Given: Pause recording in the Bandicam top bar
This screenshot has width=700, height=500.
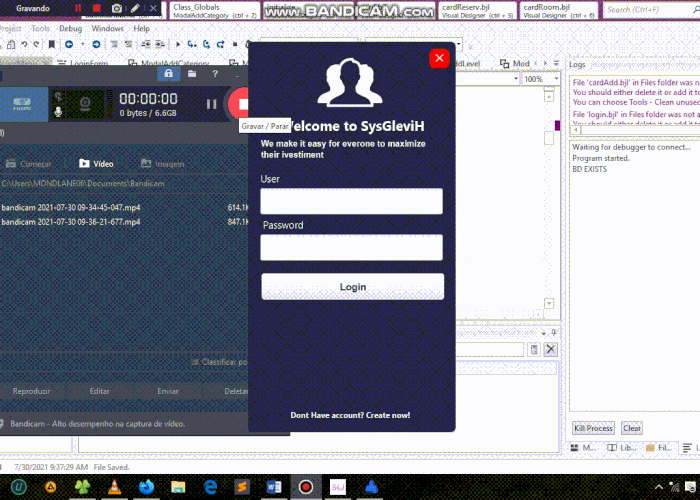Looking at the screenshot, I should [78, 8].
